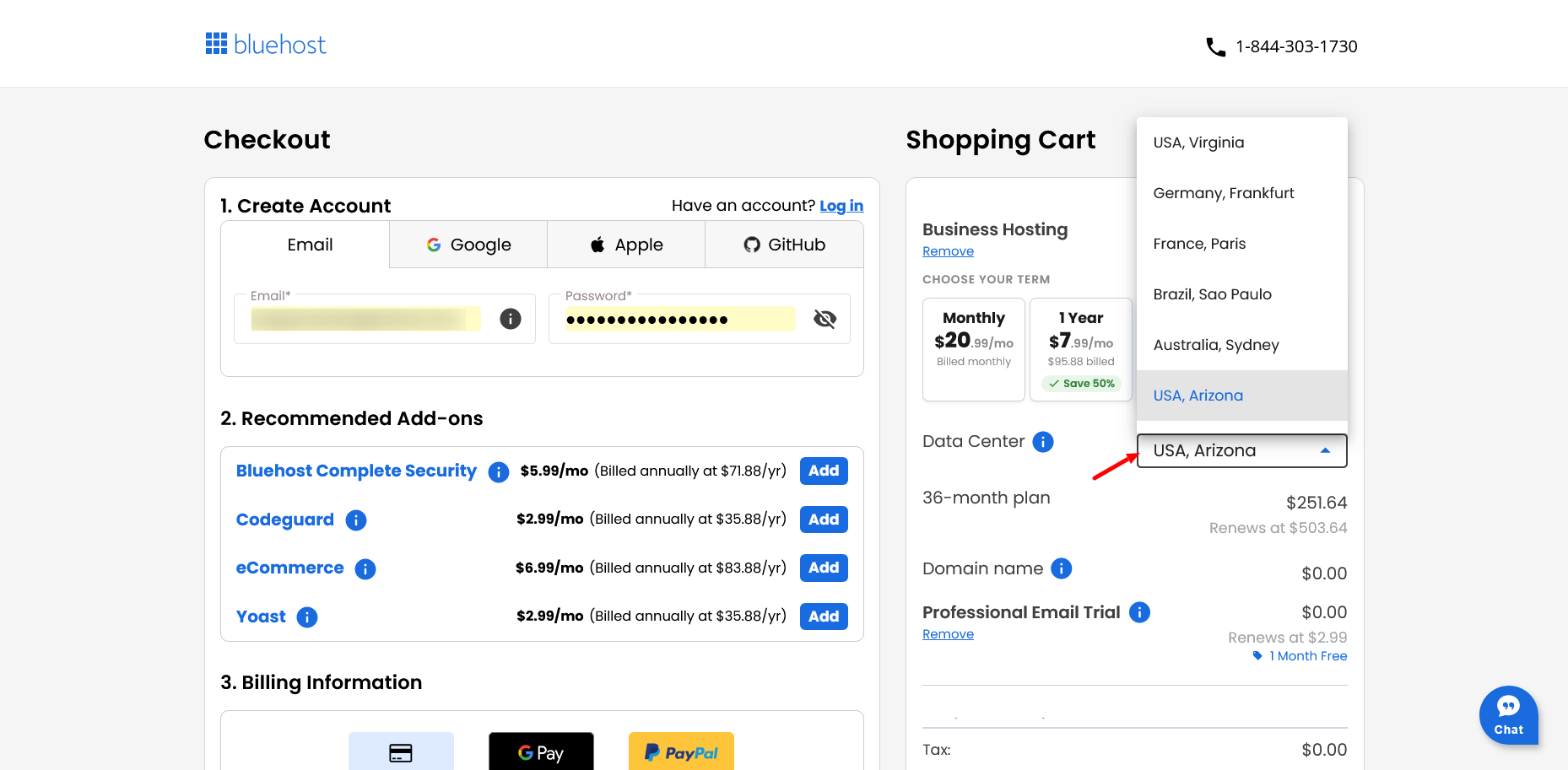The width and height of the screenshot is (1568, 770).
Task: Click the 1 Month Free tag
Action: pos(1300,656)
